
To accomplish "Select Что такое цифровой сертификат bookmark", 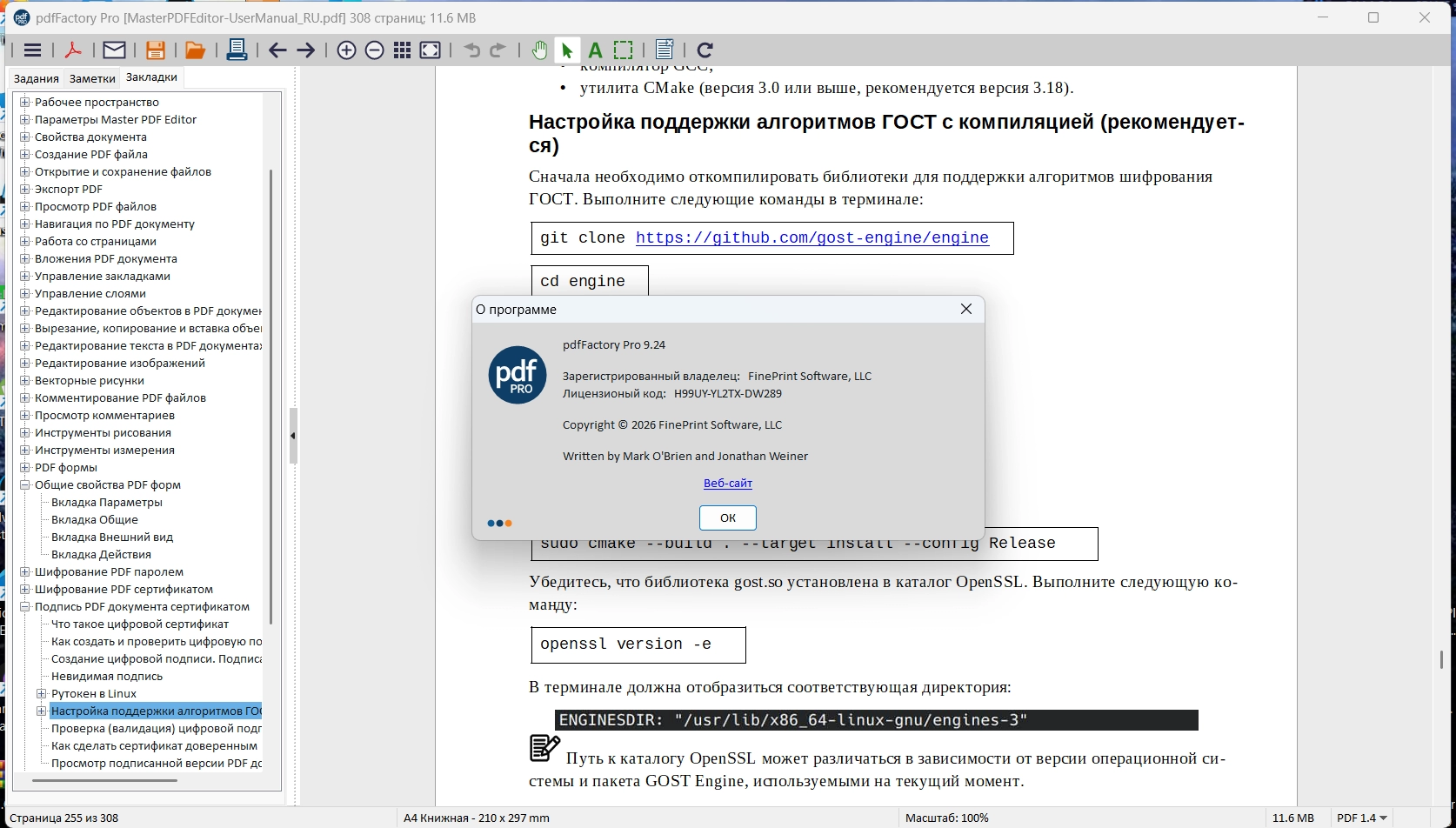I will tap(140, 624).
